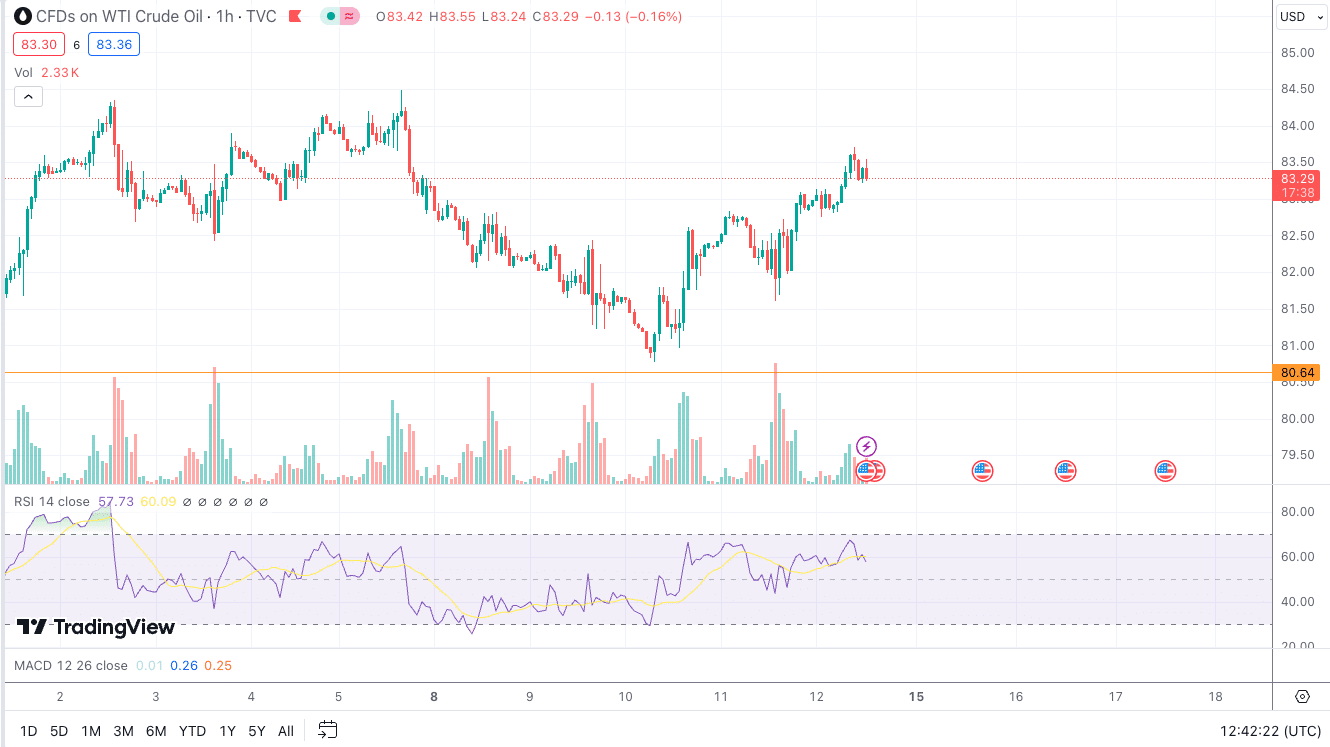Screen dimensions: 1330x747
Task: Click the MACD 12 26 close indicator legend
Action: (x=71, y=665)
